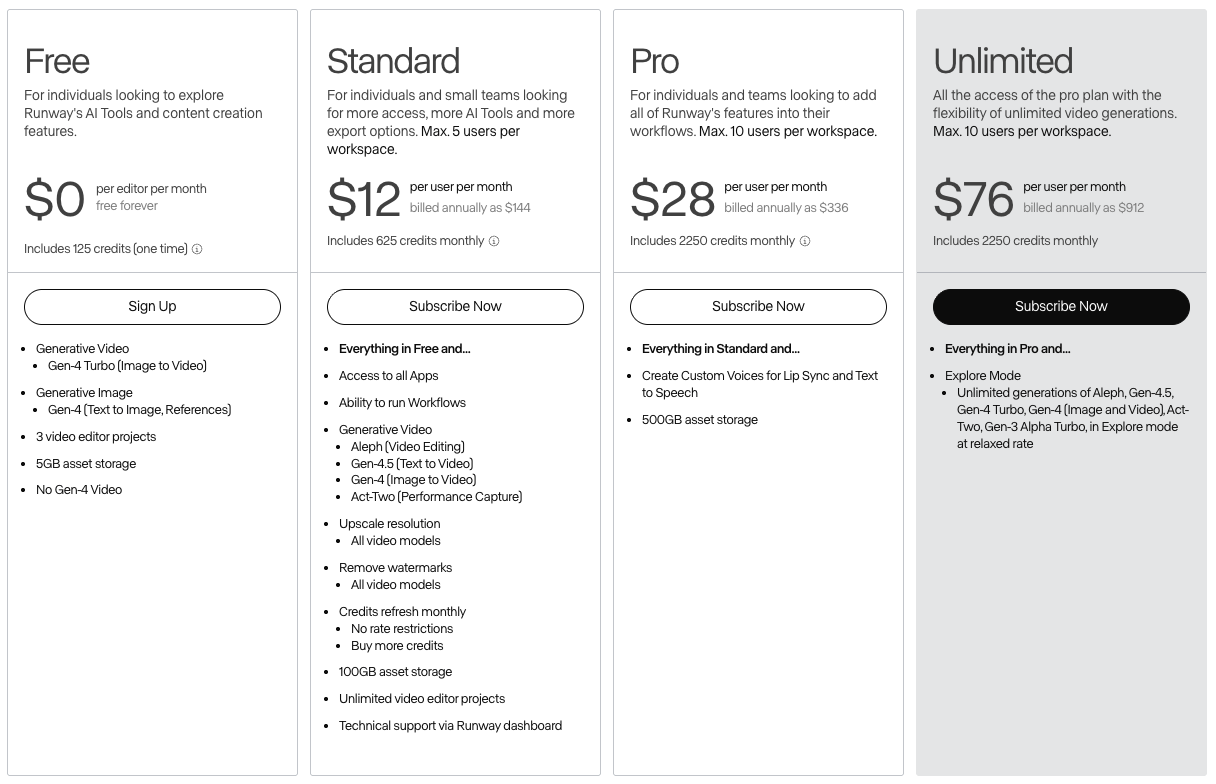Click 'Ability to run Workflows' item
The width and height of the screenshot is (1216, 784).
[x=402, y=403]
